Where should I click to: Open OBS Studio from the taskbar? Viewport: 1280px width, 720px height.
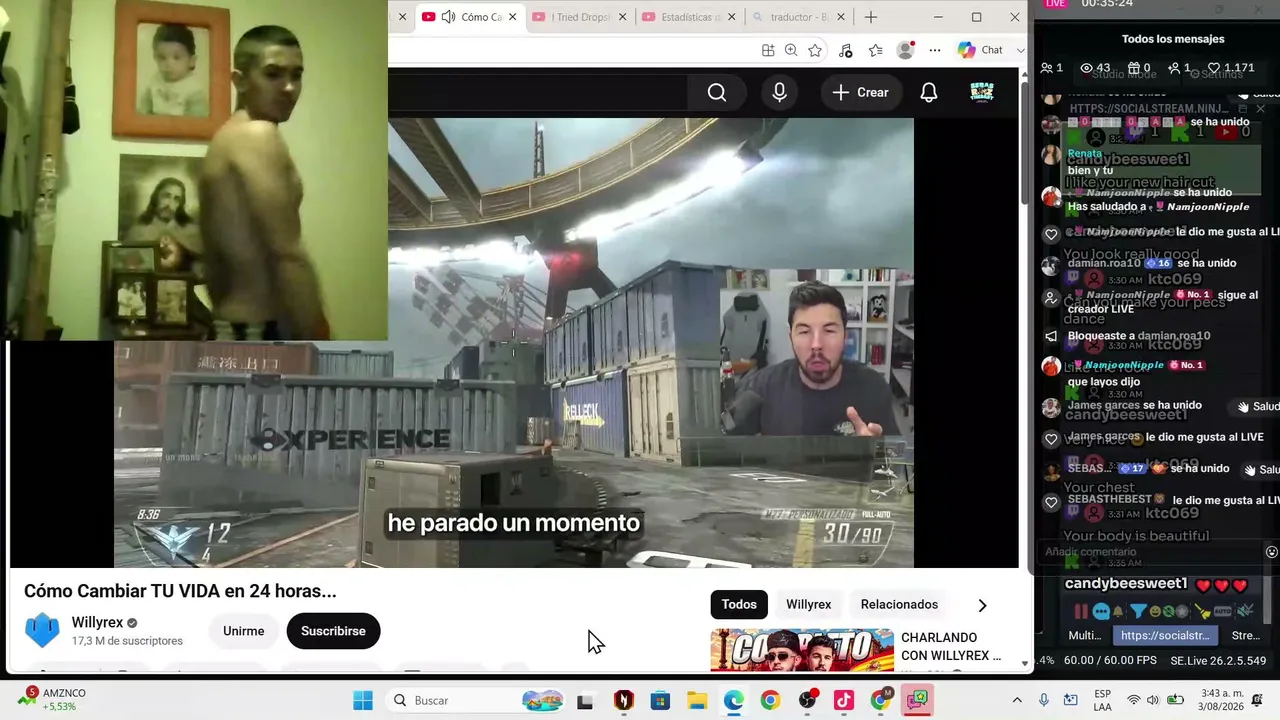coord(807,700)
